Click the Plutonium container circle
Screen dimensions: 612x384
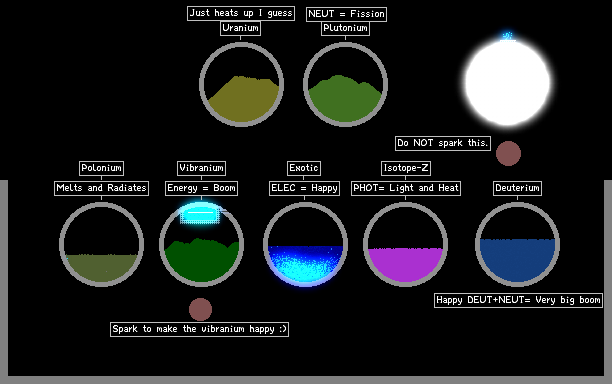pyautogui.click(x=345, y=84)
